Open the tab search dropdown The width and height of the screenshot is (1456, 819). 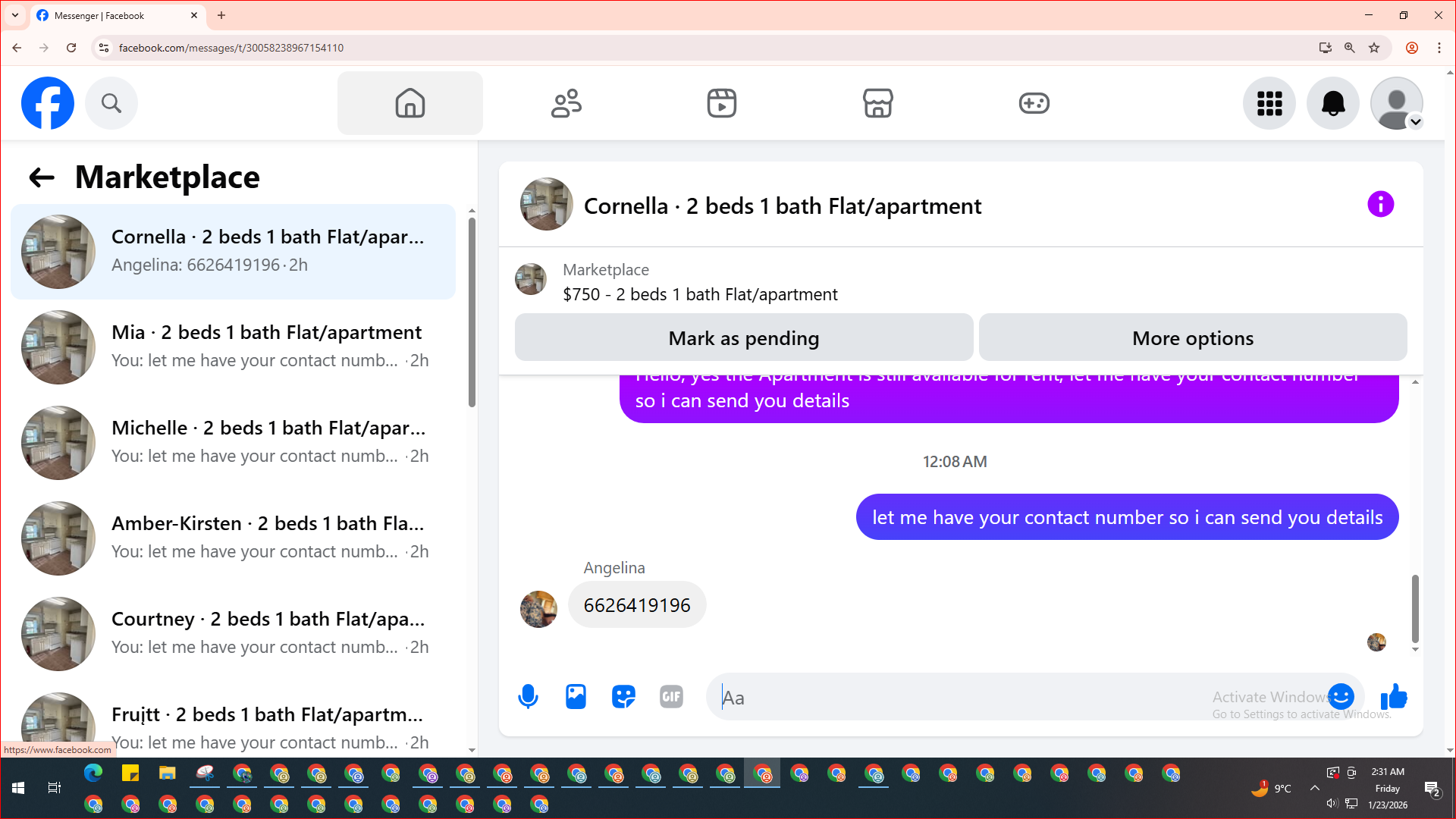(15, 15)
